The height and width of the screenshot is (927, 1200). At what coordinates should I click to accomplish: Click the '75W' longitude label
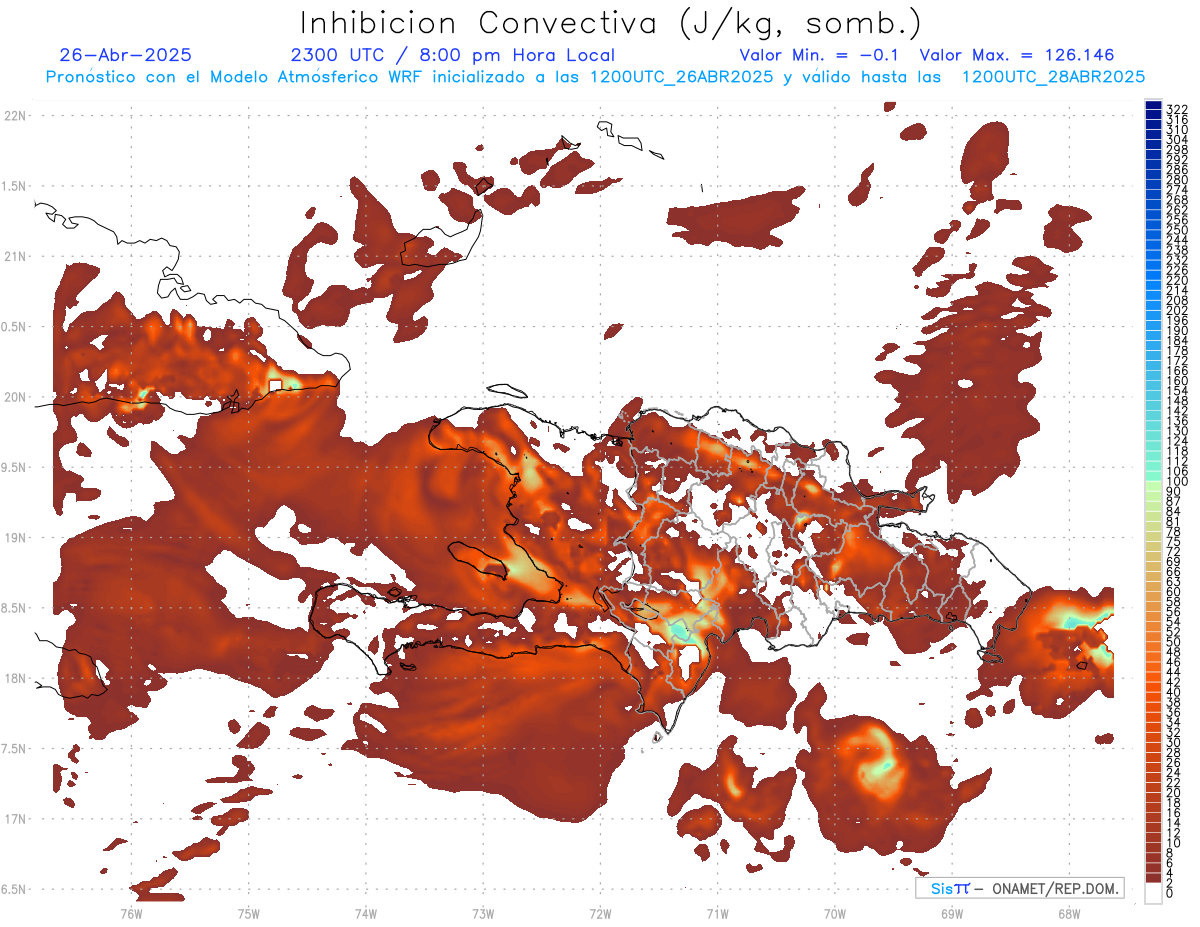[248, 912]
